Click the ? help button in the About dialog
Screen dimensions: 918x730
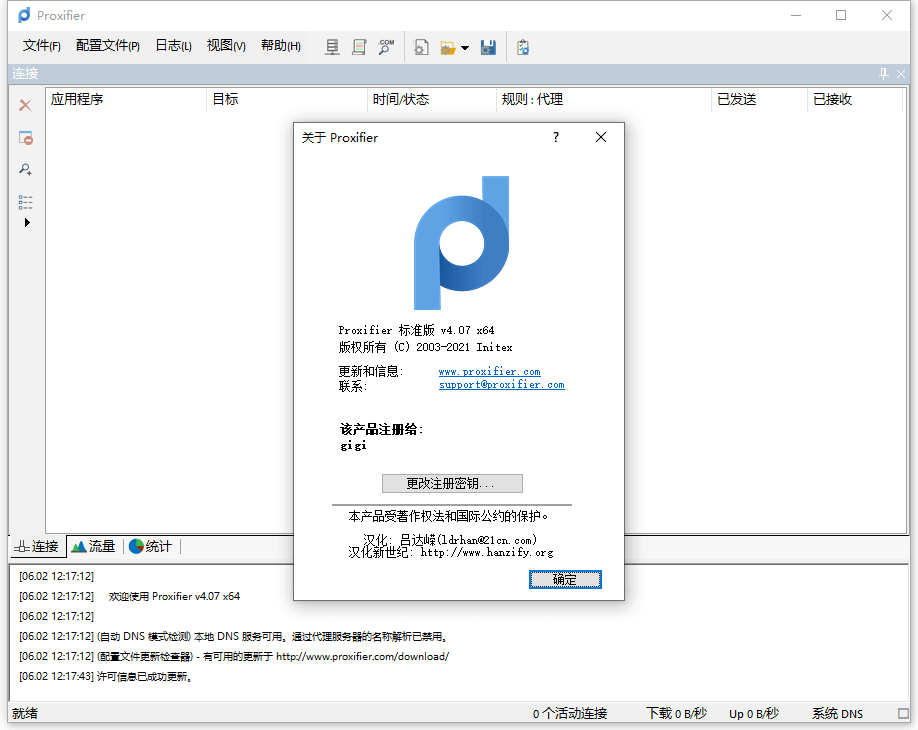pyautogui.click(x=556, y=137)
